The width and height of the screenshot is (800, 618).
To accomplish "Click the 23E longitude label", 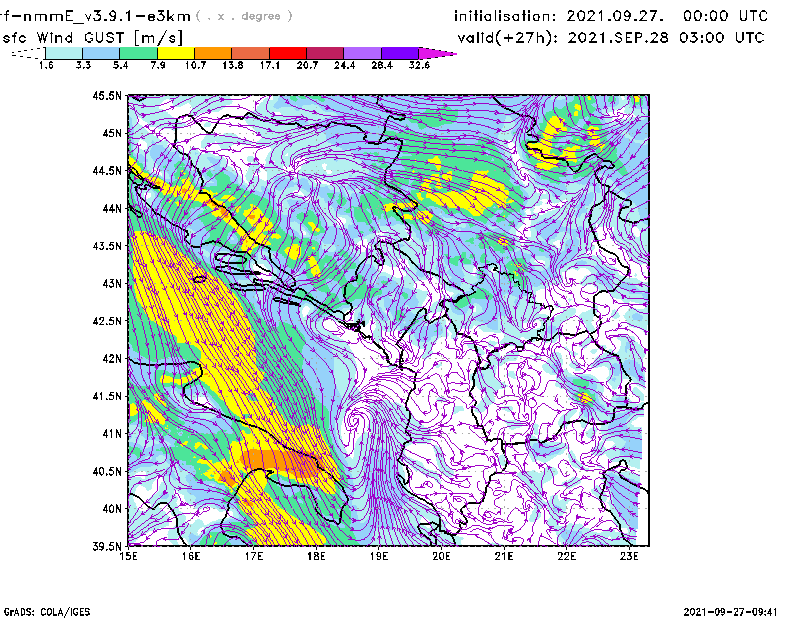I will 629,556.
